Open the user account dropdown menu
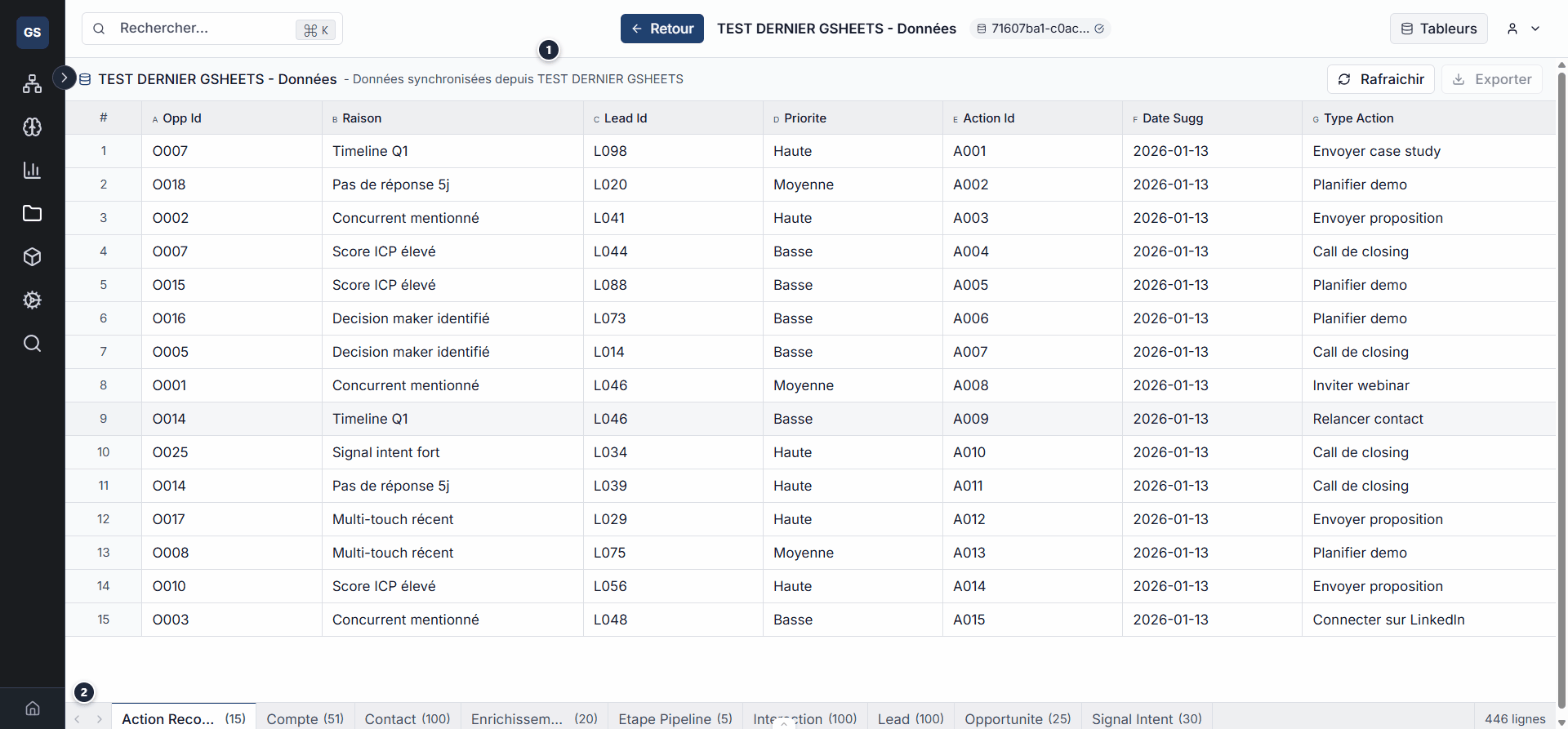This screenshot has height=729, width=1568. 1522,29
